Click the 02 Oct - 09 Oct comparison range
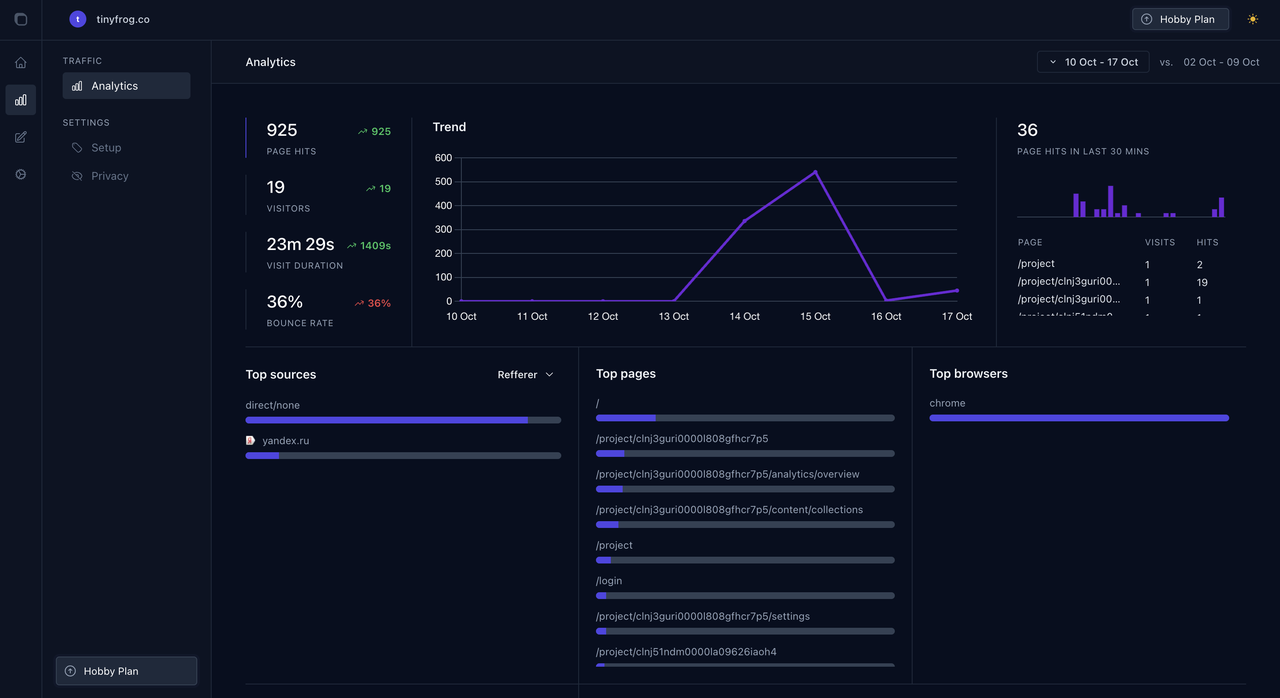This screenshot has width=1280, height=698. click(1221, 62)
